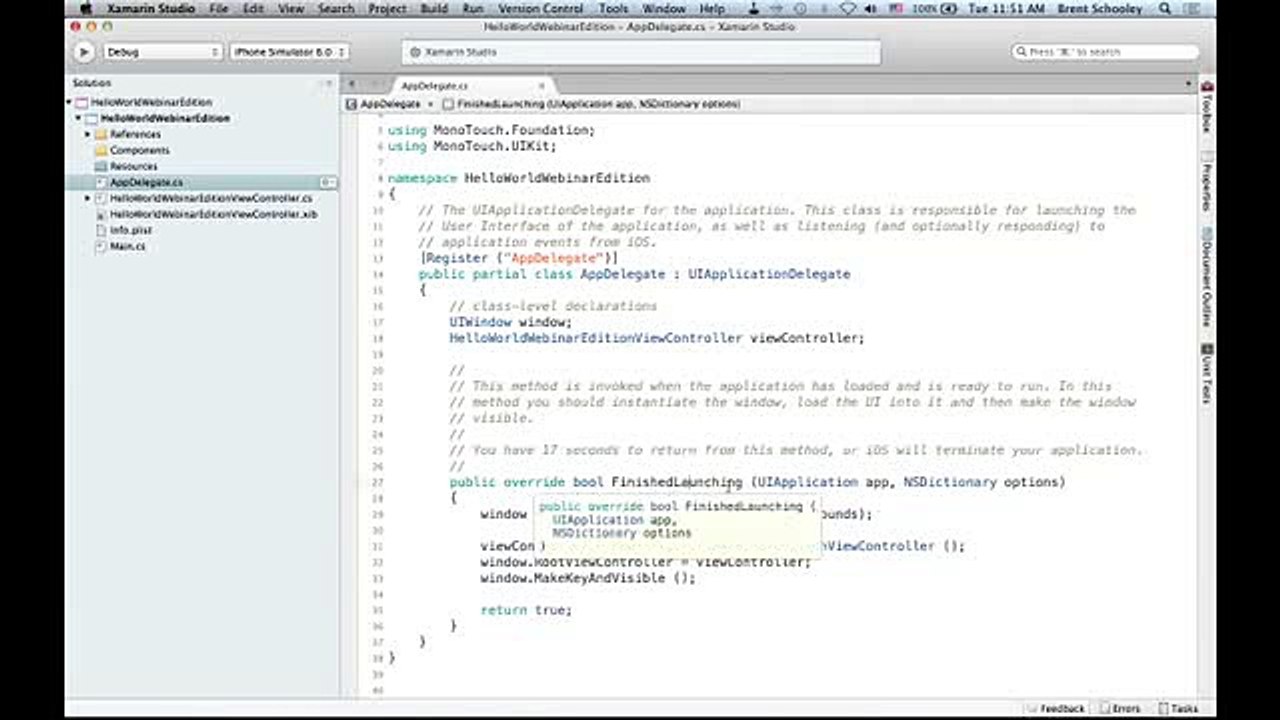Close the AppDelegate.cs tab
The width and height of the screenshot is (1280, 720).
click(542, 86)
